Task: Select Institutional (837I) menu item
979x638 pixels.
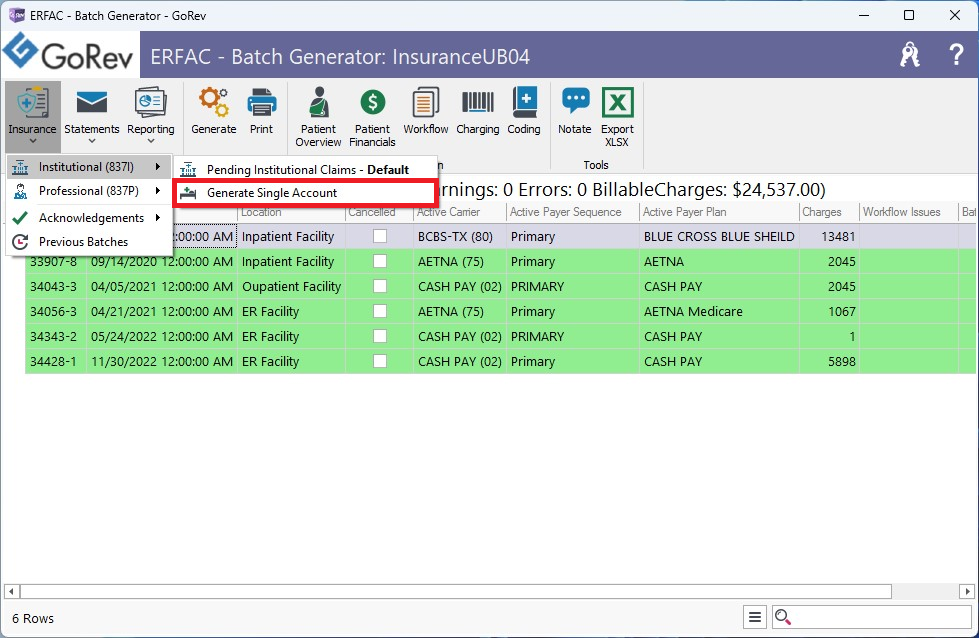Action: 89,167
